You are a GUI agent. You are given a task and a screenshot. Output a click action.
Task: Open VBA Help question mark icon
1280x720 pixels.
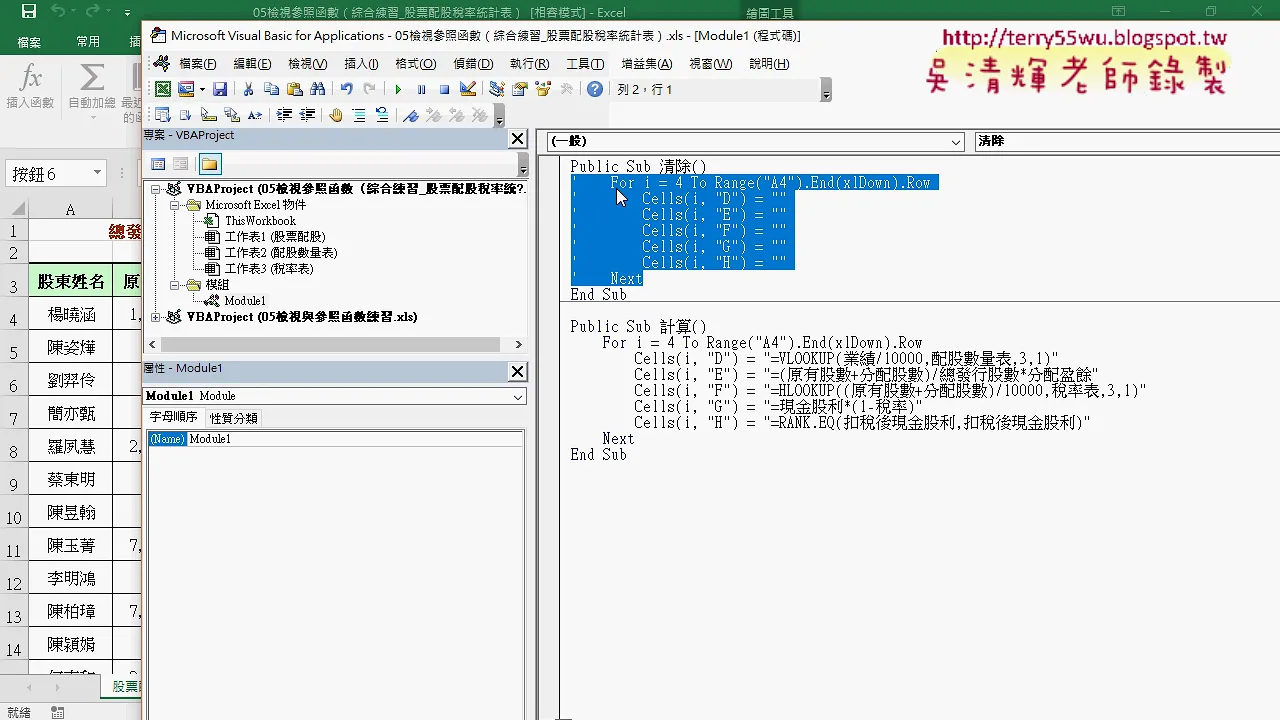tap(595, 89)
